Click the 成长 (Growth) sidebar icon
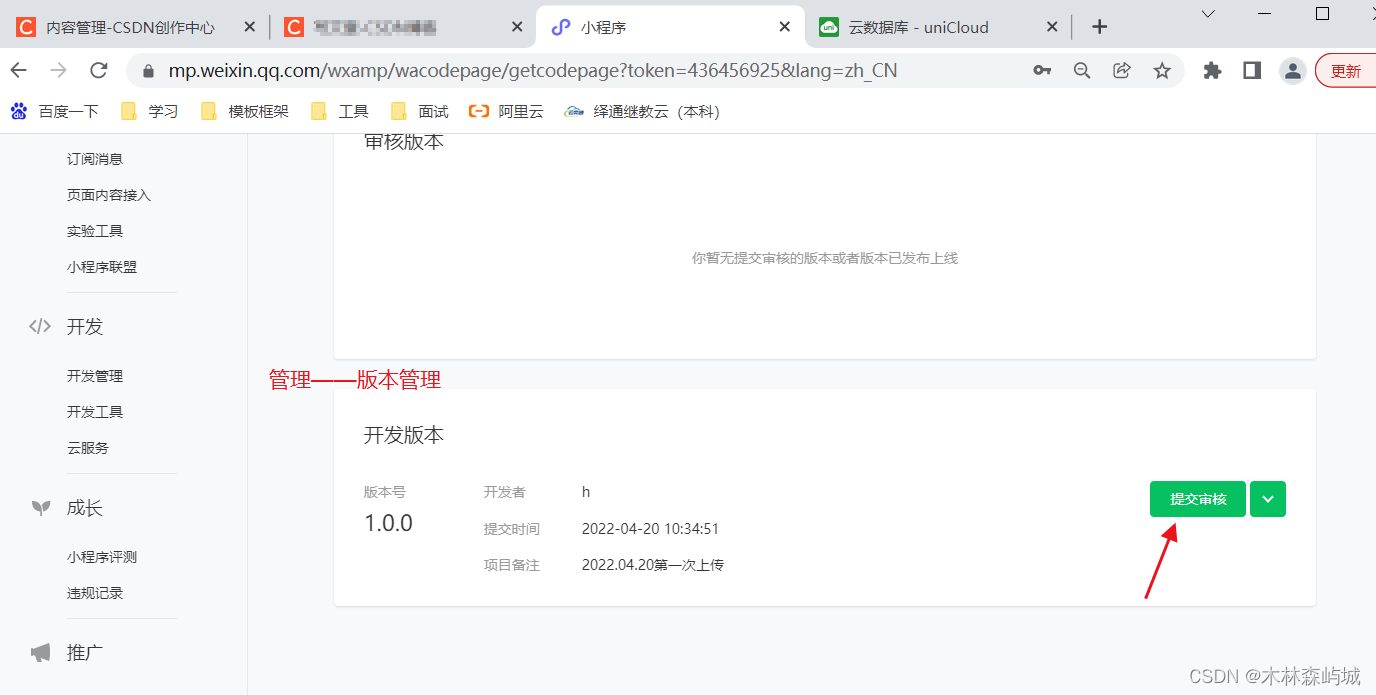The height and width of the screenshot is (695, 1376). coord(40,508)
